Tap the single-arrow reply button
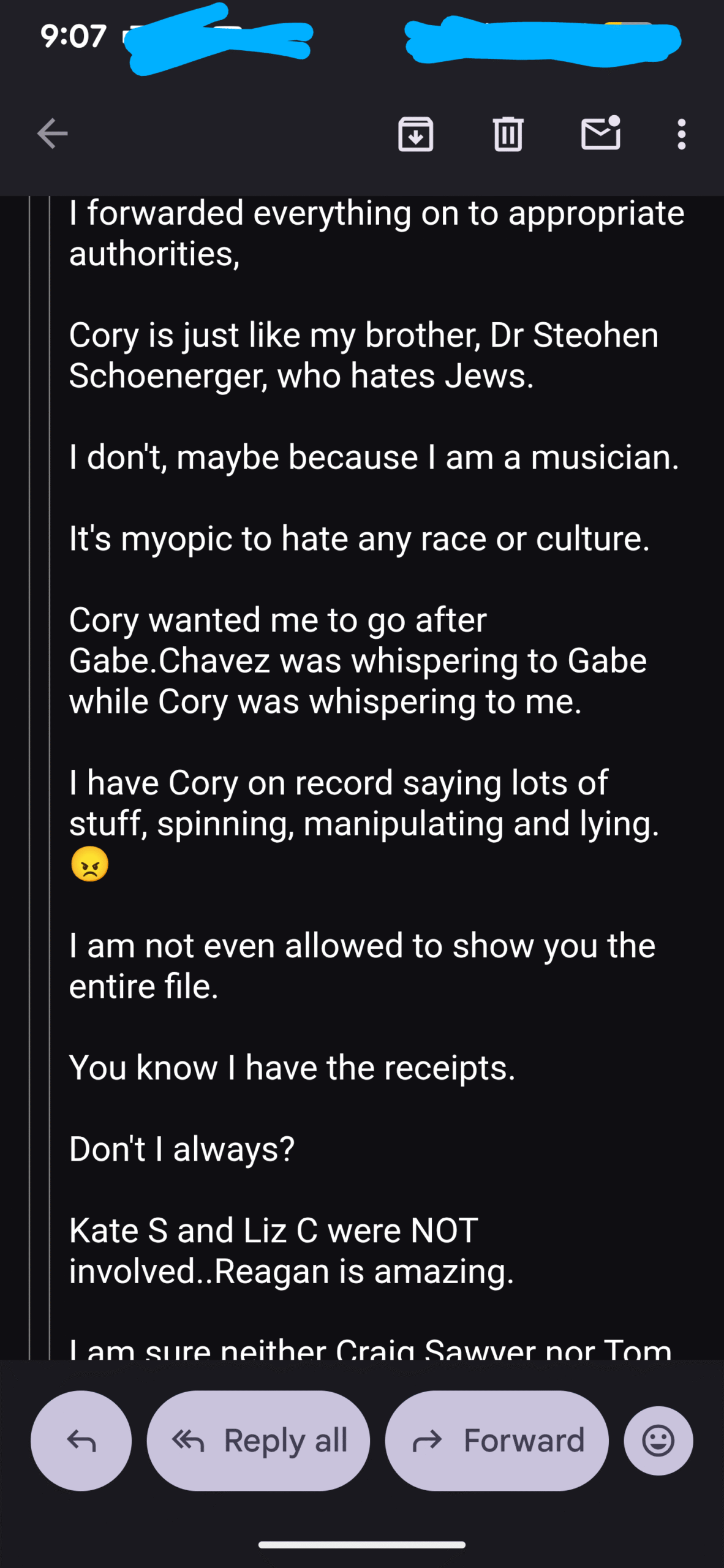This screenshot has width=724, height=1568. point(81,1440)
